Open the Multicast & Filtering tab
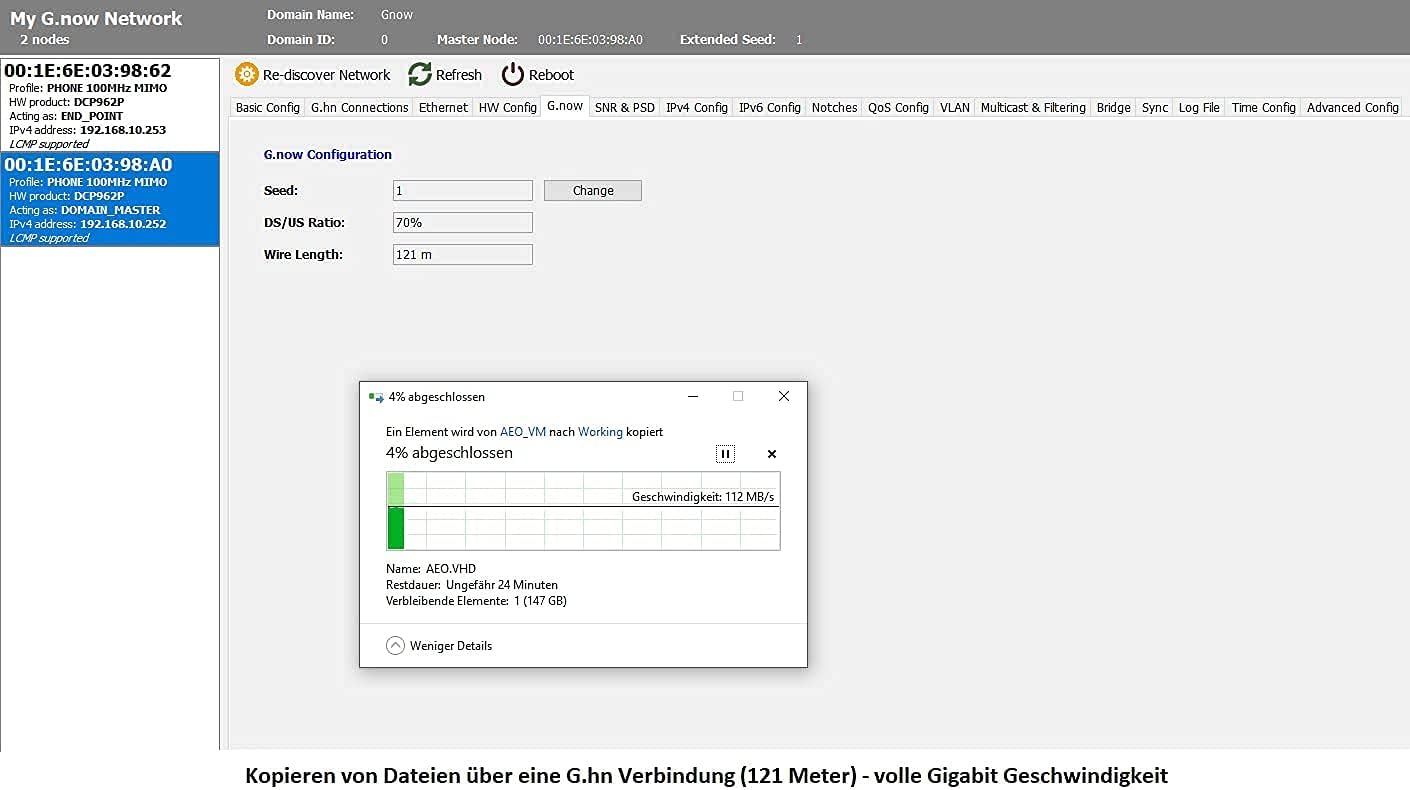The image size is (1410, 790). (x=1032, y=108)
